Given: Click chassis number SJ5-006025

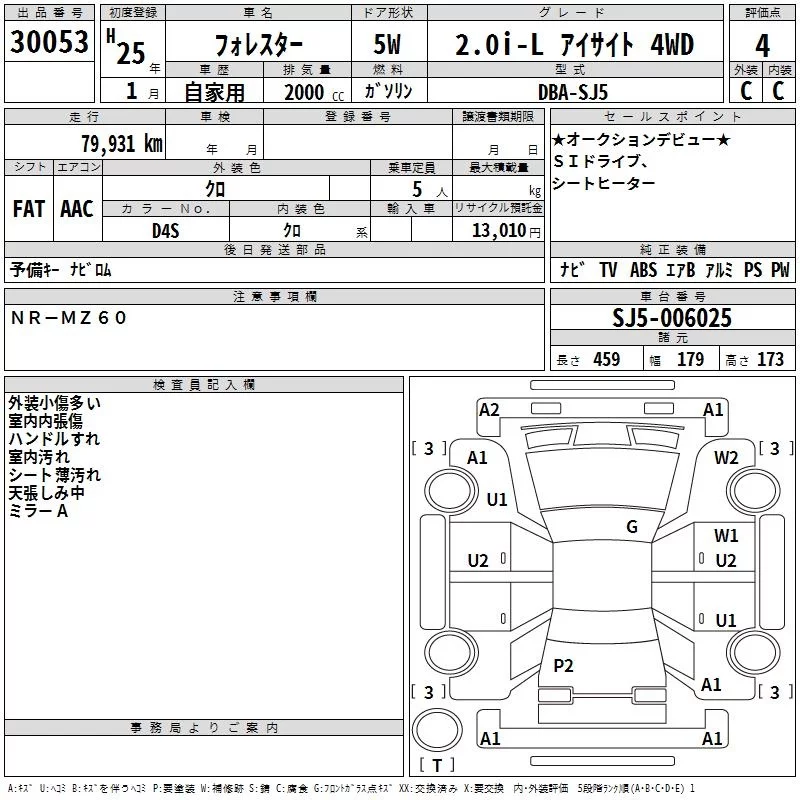Looking at the screenshot, I should pos(672,319).
